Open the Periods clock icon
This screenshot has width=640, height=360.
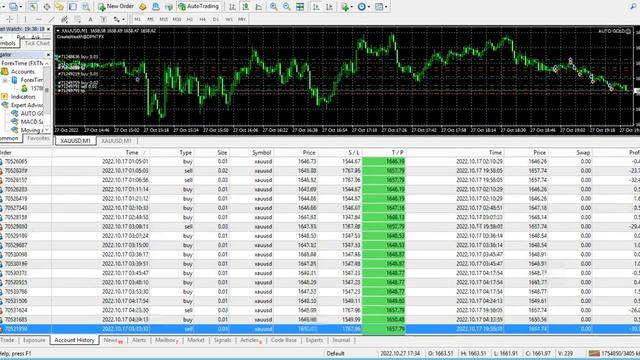click(362, 7)
